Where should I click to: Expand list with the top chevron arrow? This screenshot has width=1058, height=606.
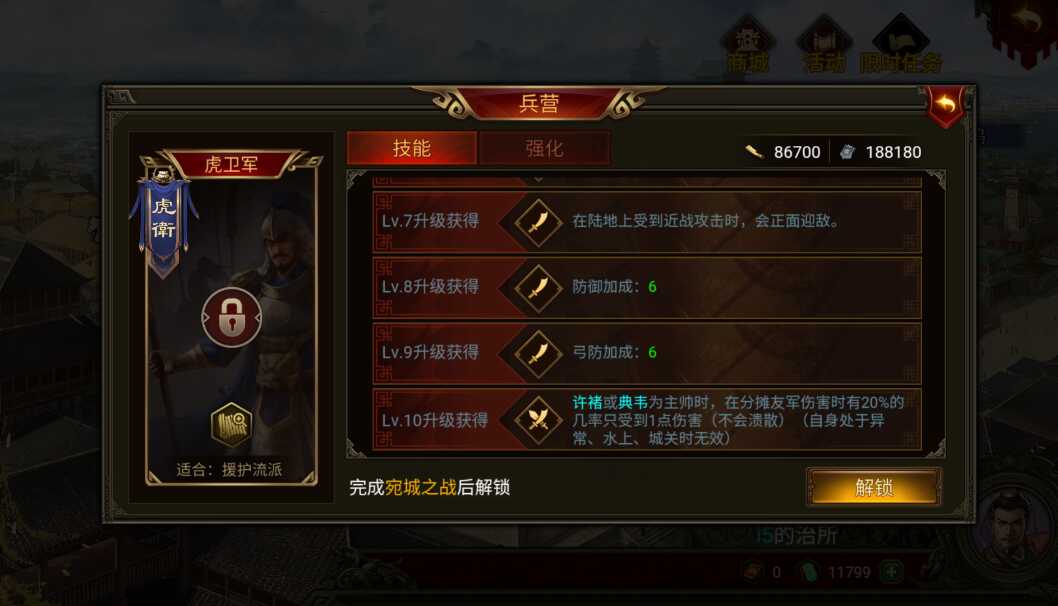(x=538, y=180)
